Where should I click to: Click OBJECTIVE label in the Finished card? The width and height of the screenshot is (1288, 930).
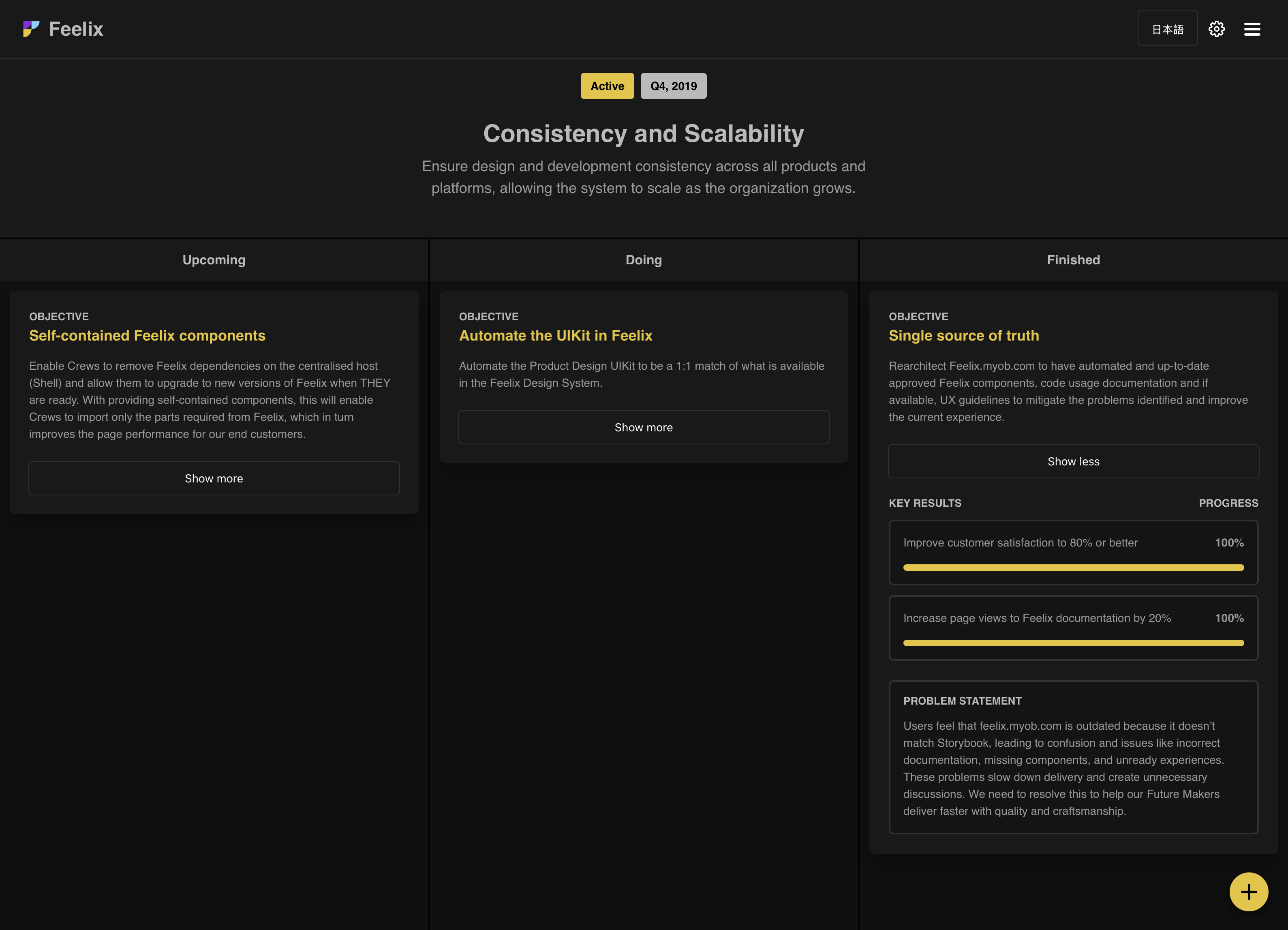[x=918, y=317]
